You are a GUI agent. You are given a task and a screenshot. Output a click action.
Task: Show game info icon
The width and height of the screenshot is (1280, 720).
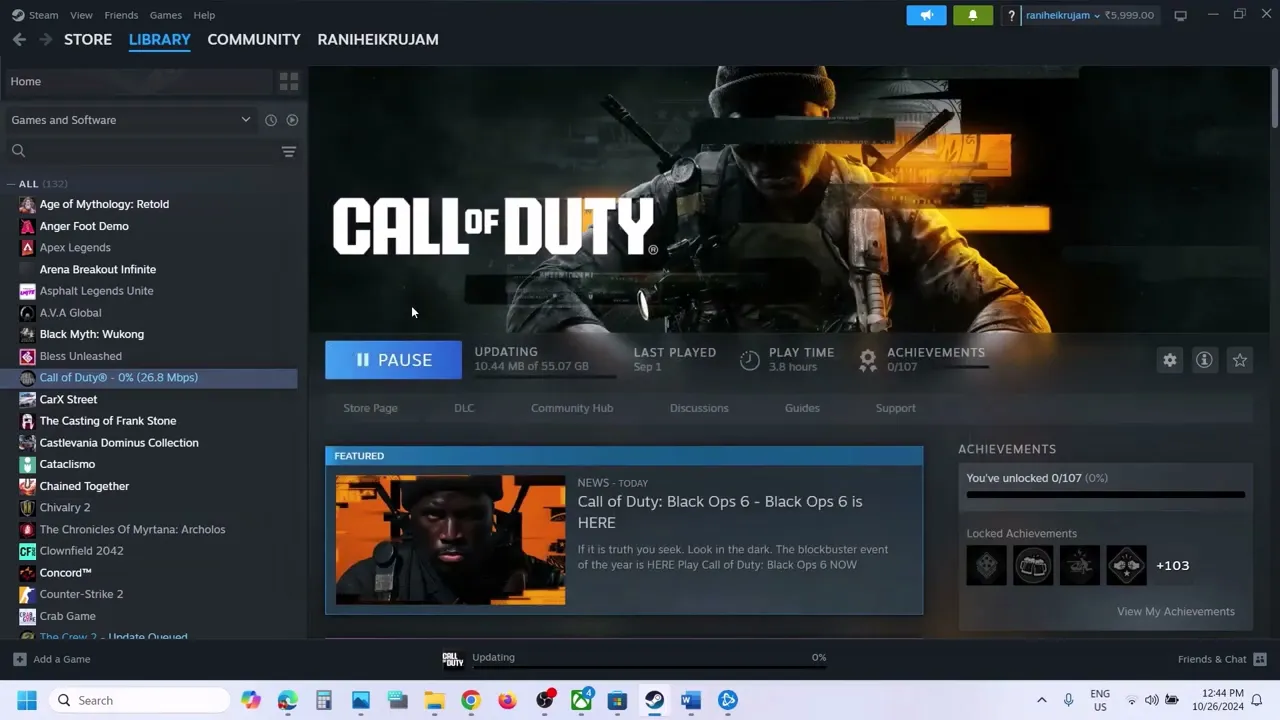click(1204, 360)
